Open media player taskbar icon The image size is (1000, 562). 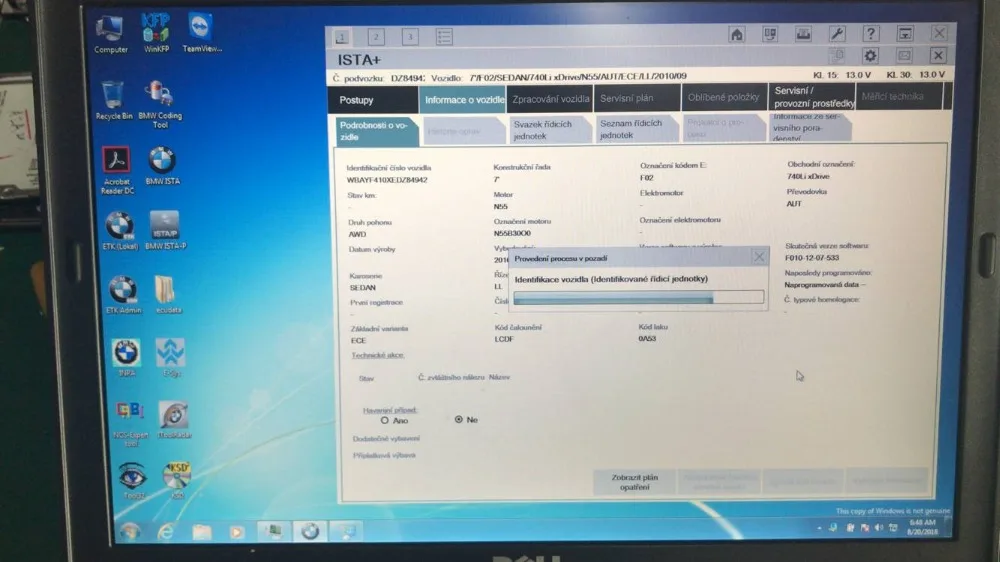[237, 531]
